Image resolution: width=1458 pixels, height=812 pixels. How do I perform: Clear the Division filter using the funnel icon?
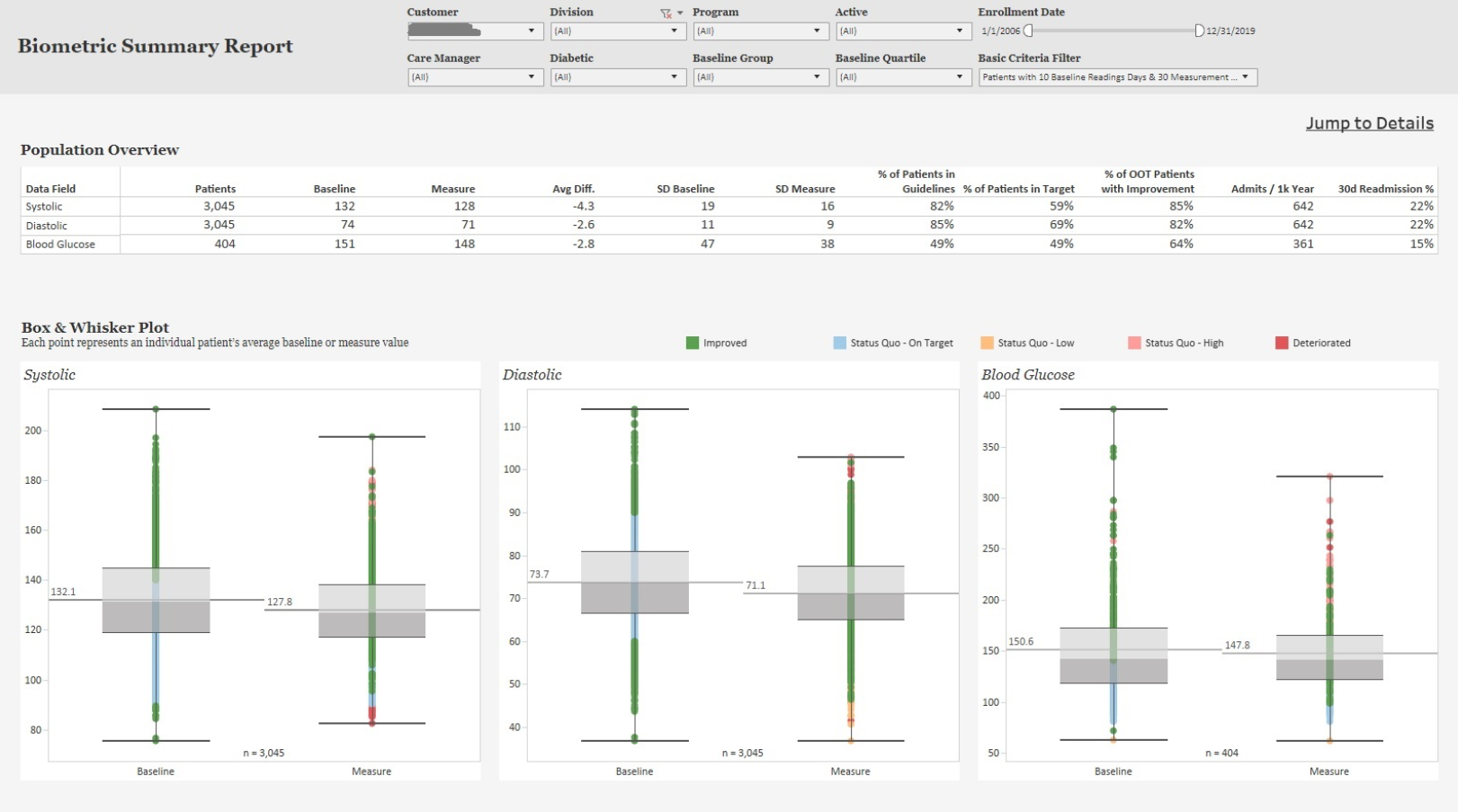coord(666,13)
